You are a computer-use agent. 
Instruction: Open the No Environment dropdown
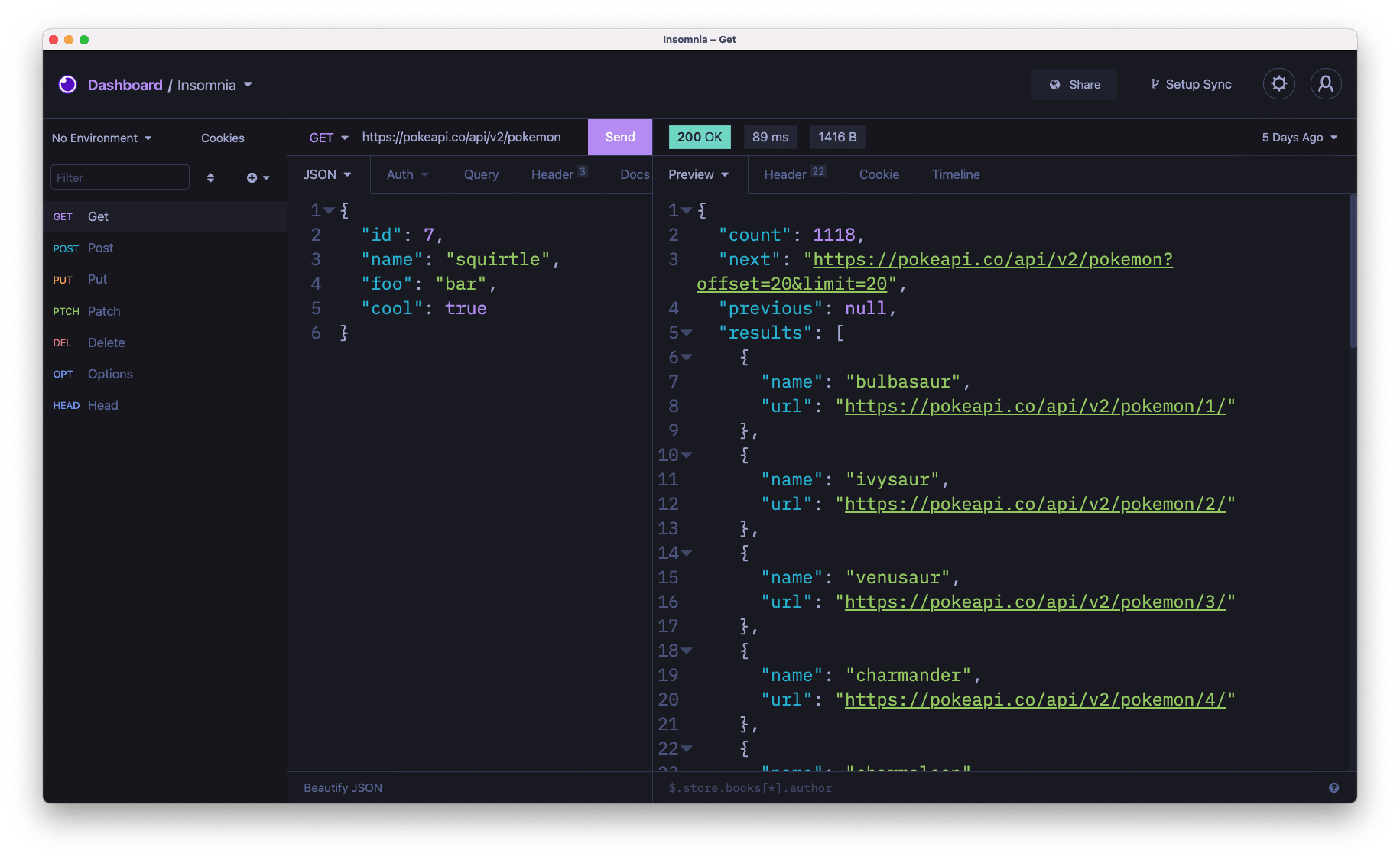coord(102,138)
